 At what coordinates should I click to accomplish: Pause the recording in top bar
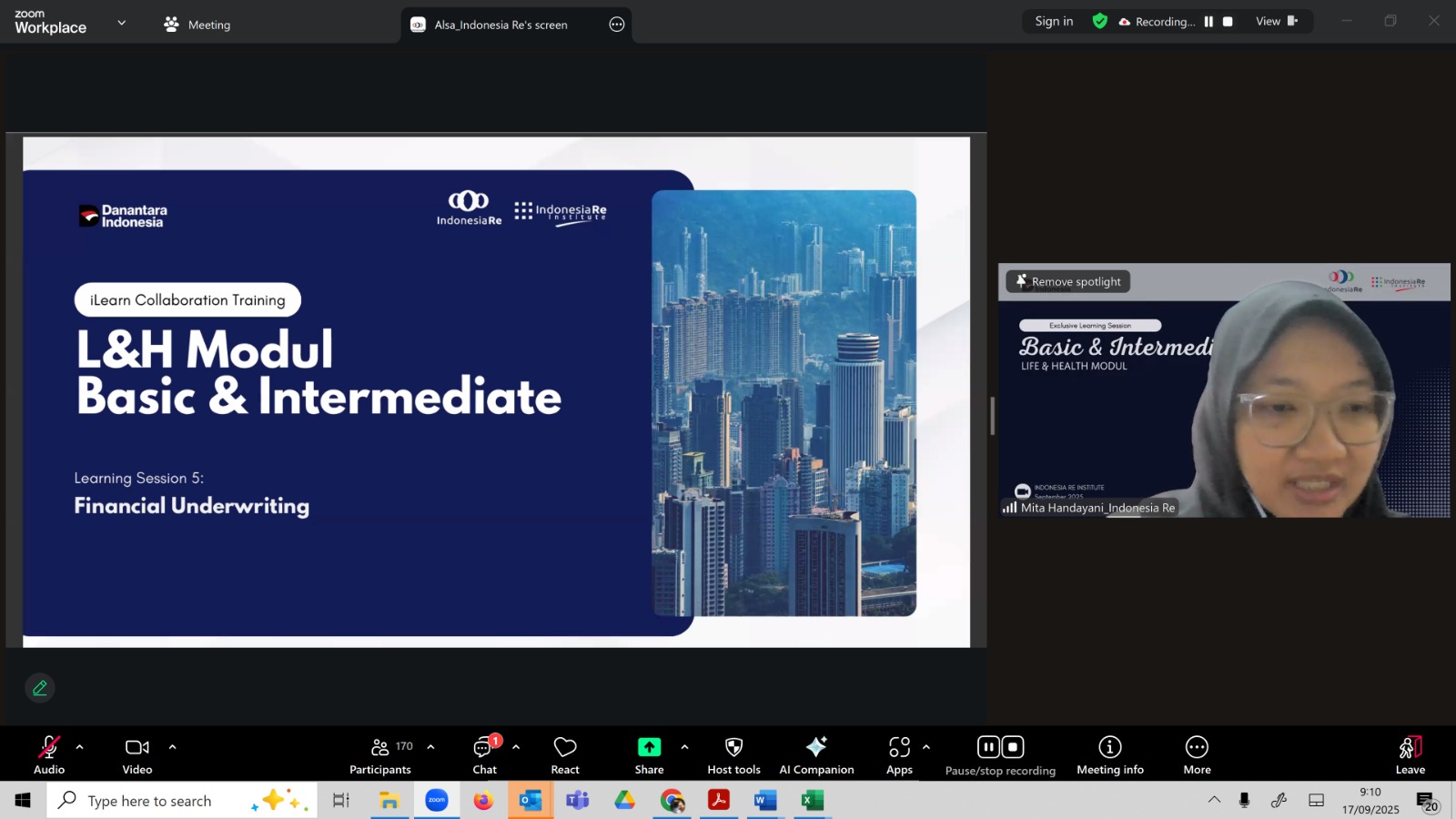pos(1208,22)
